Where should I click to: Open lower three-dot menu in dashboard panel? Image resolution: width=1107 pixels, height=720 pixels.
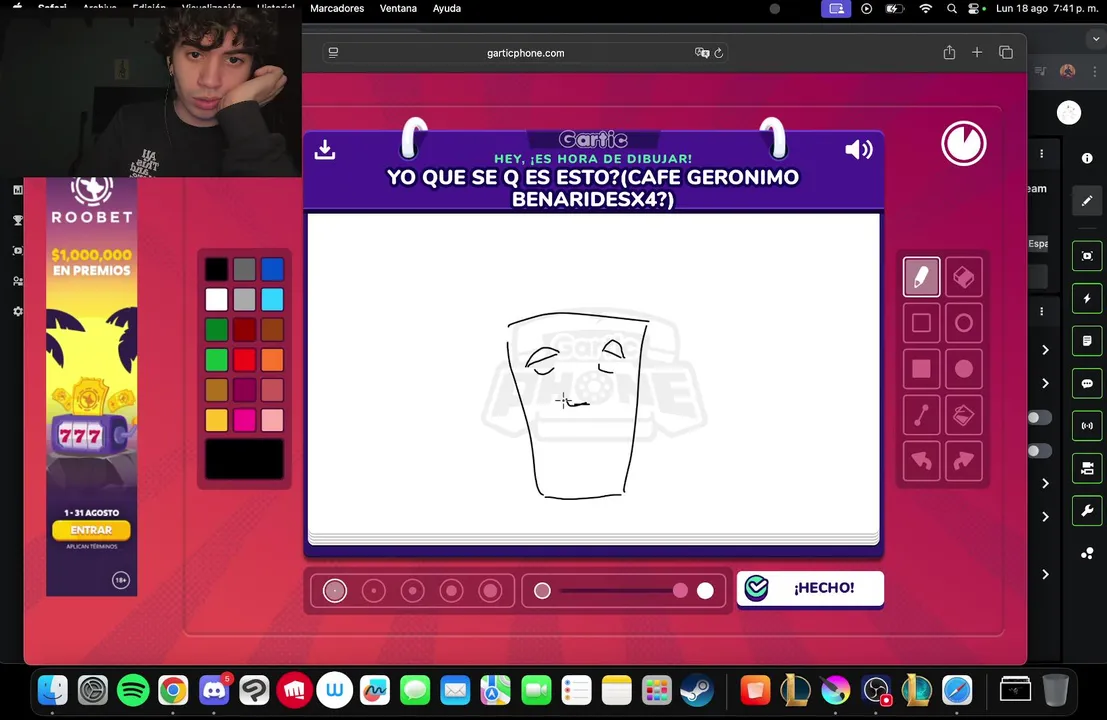(x=1041, y=311)
